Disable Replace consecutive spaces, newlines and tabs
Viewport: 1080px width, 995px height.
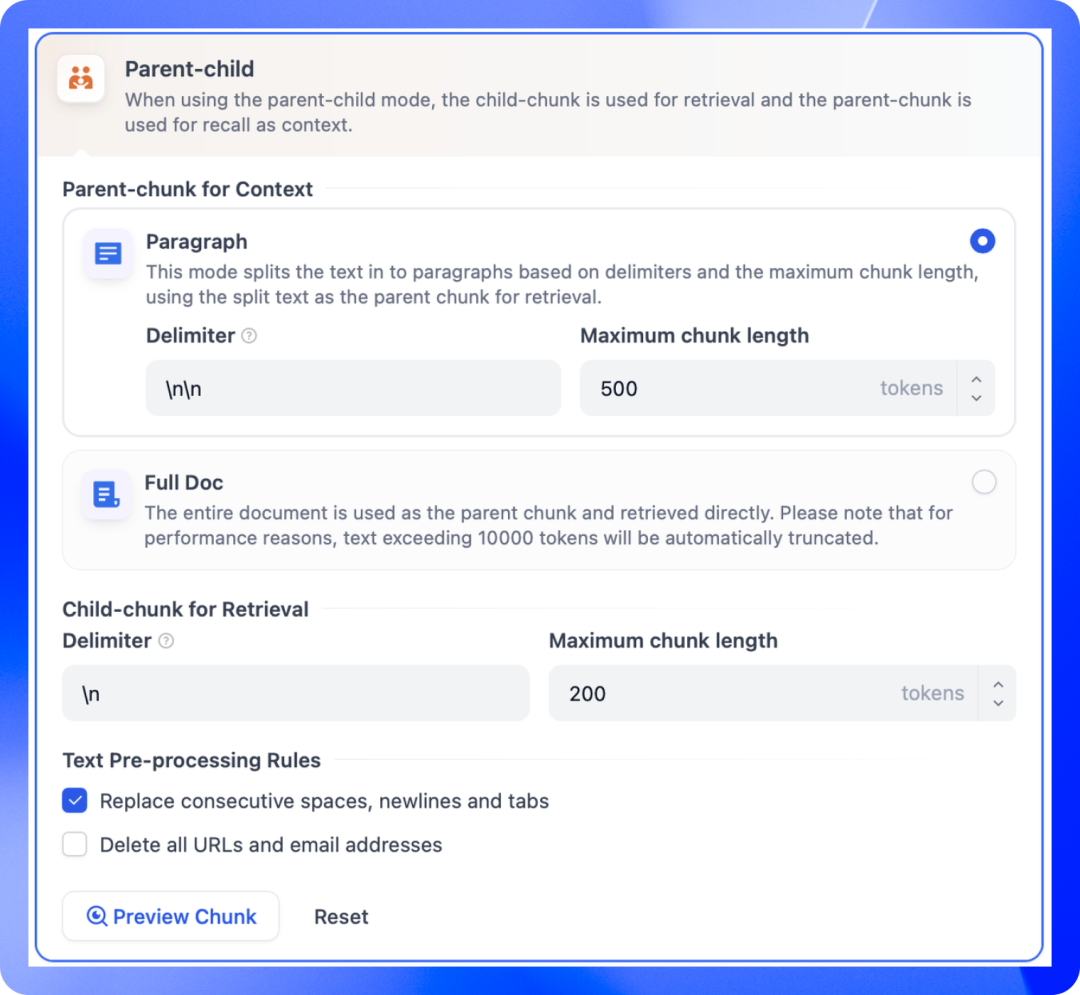pyautogui.click(x=75, y=801)
